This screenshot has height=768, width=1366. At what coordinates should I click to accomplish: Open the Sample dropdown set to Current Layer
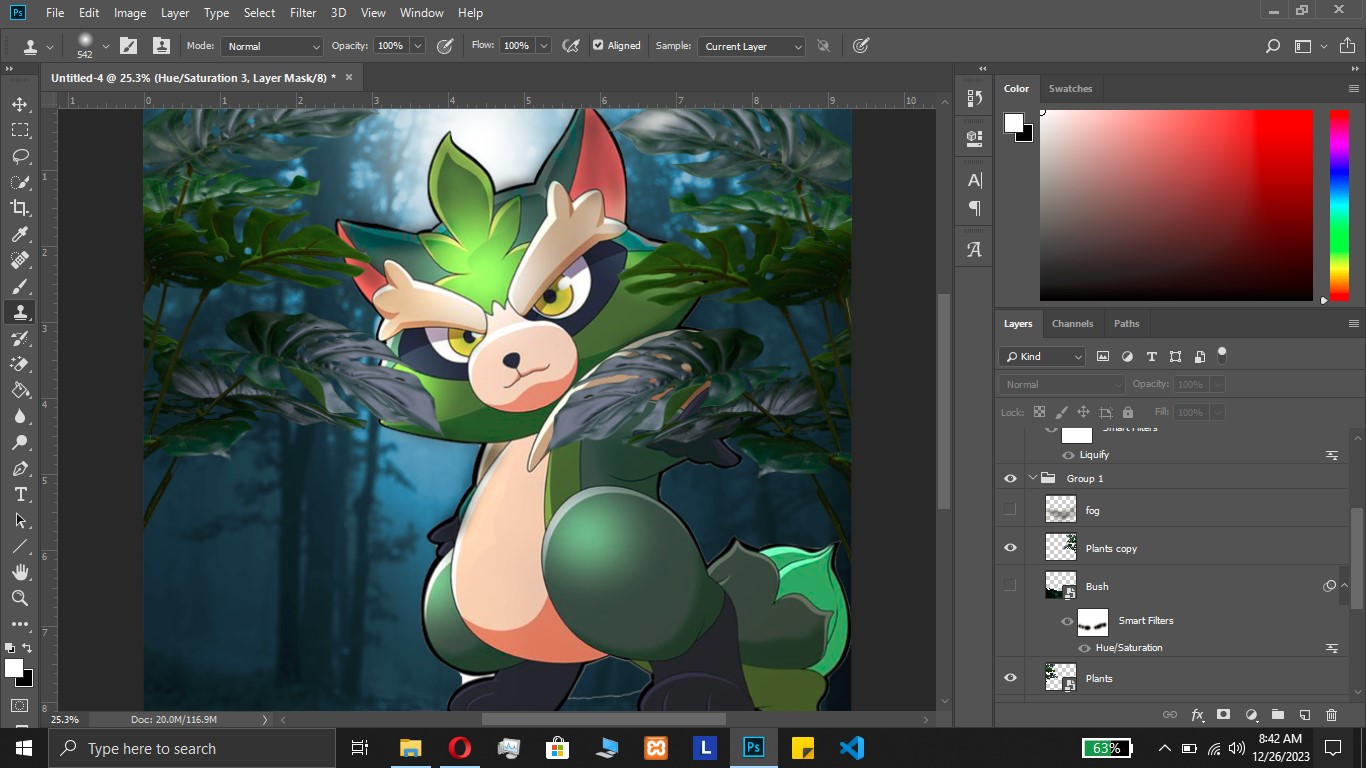click(752, 46)
